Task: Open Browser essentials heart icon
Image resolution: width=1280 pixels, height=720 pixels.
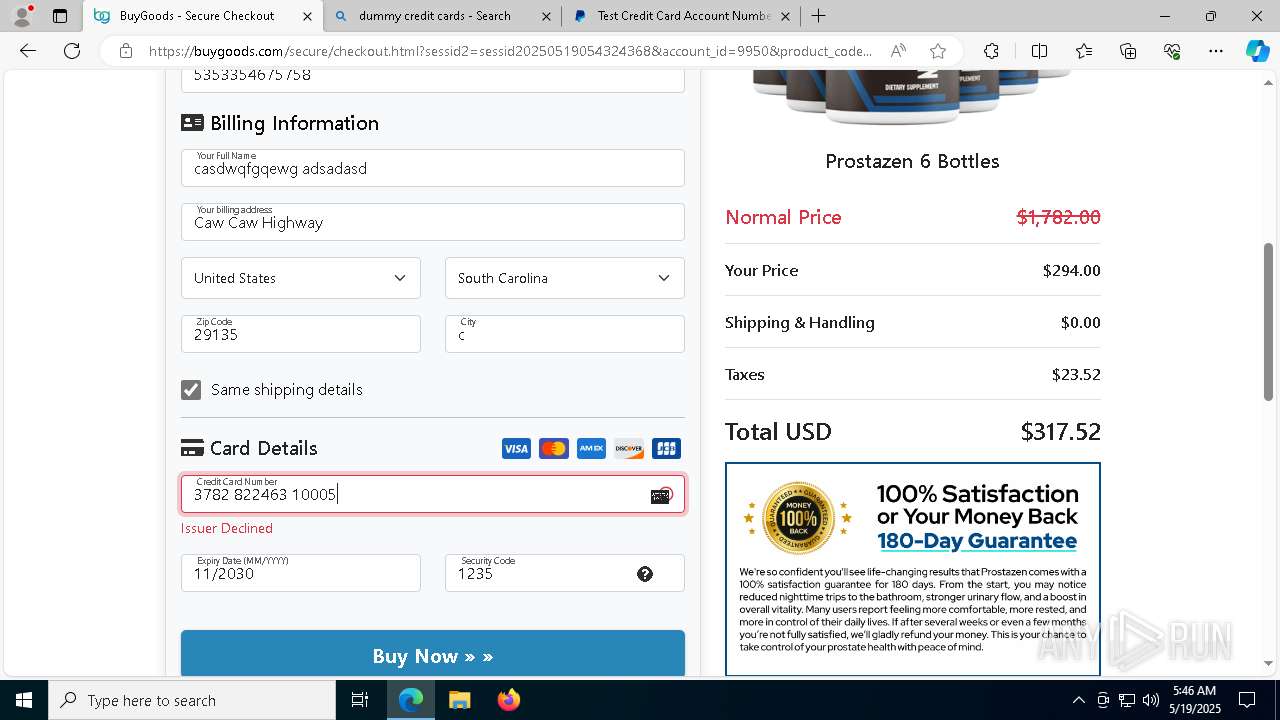Action: [1172, 51]
